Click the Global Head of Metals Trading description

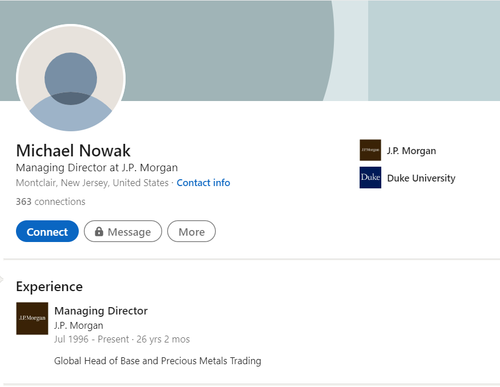coord(158,361)
